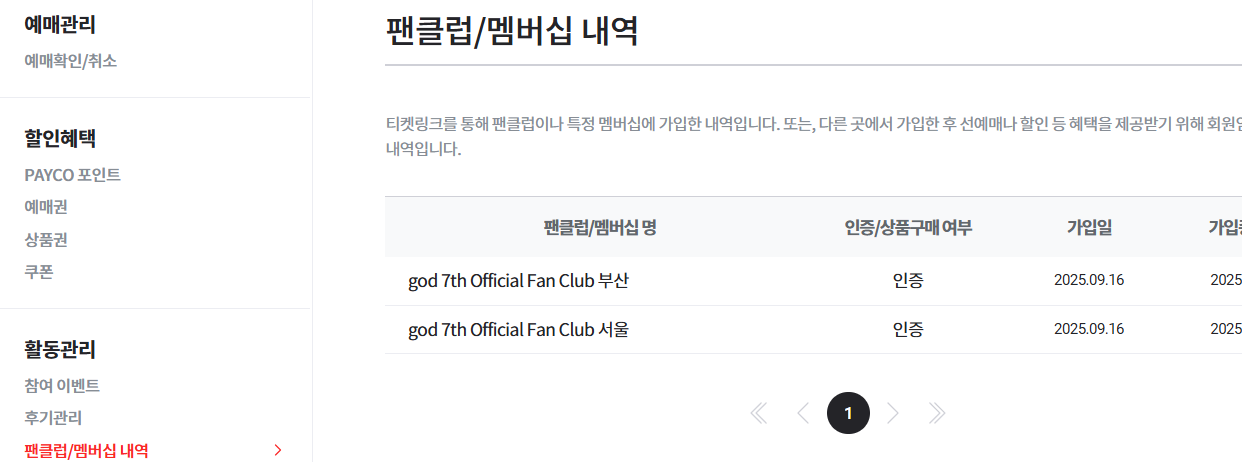Screen dimensions: 1242x462
Task: Go to the first page of results
Action: [x=759, y=413]
